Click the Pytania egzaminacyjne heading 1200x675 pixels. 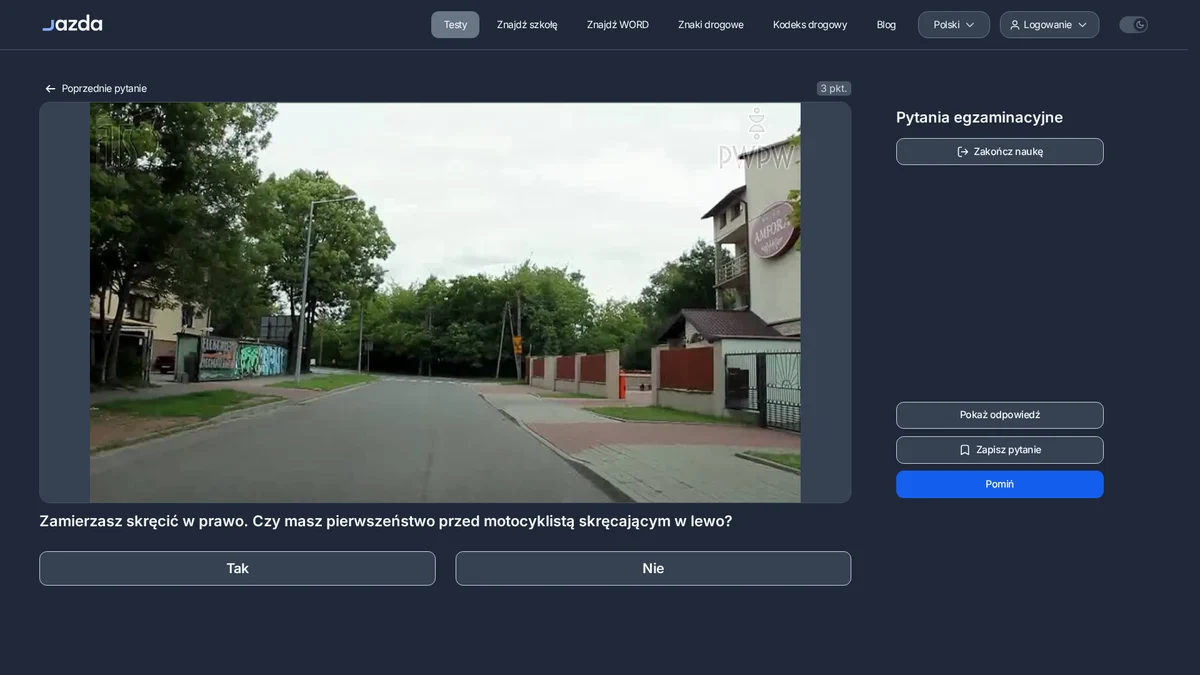coord(979,117)
